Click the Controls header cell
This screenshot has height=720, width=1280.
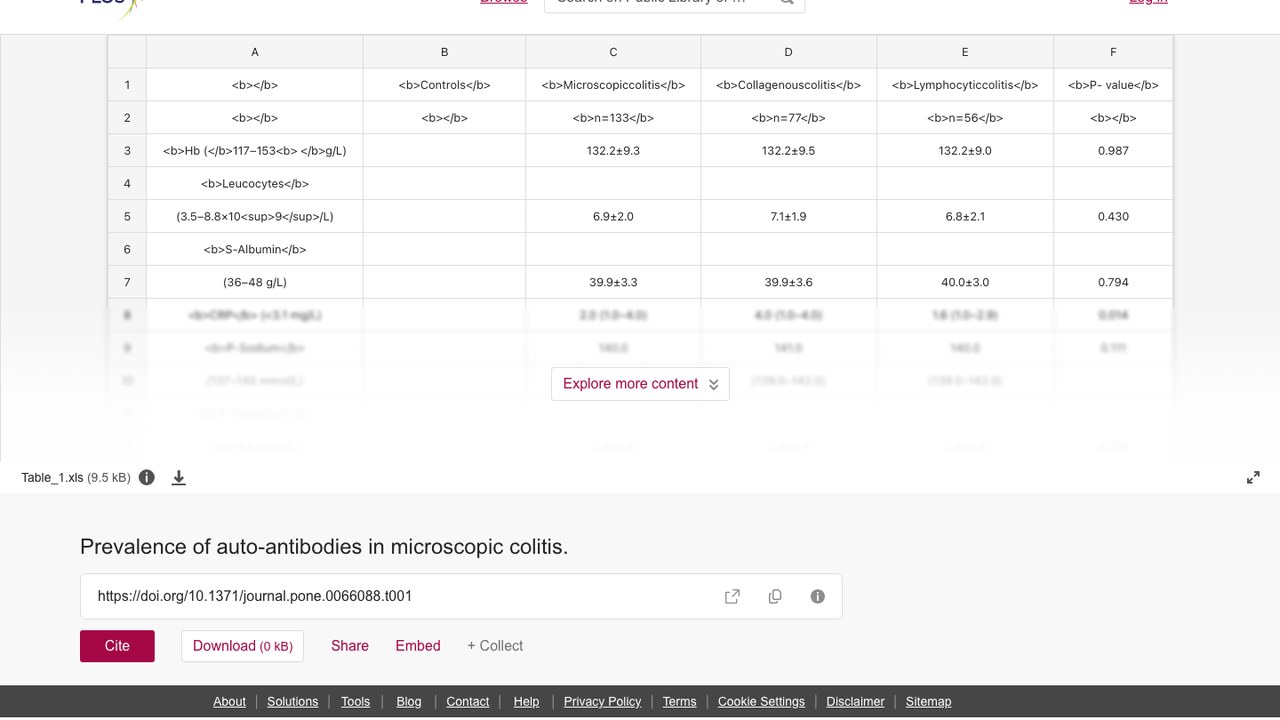(x=444, y=85)
